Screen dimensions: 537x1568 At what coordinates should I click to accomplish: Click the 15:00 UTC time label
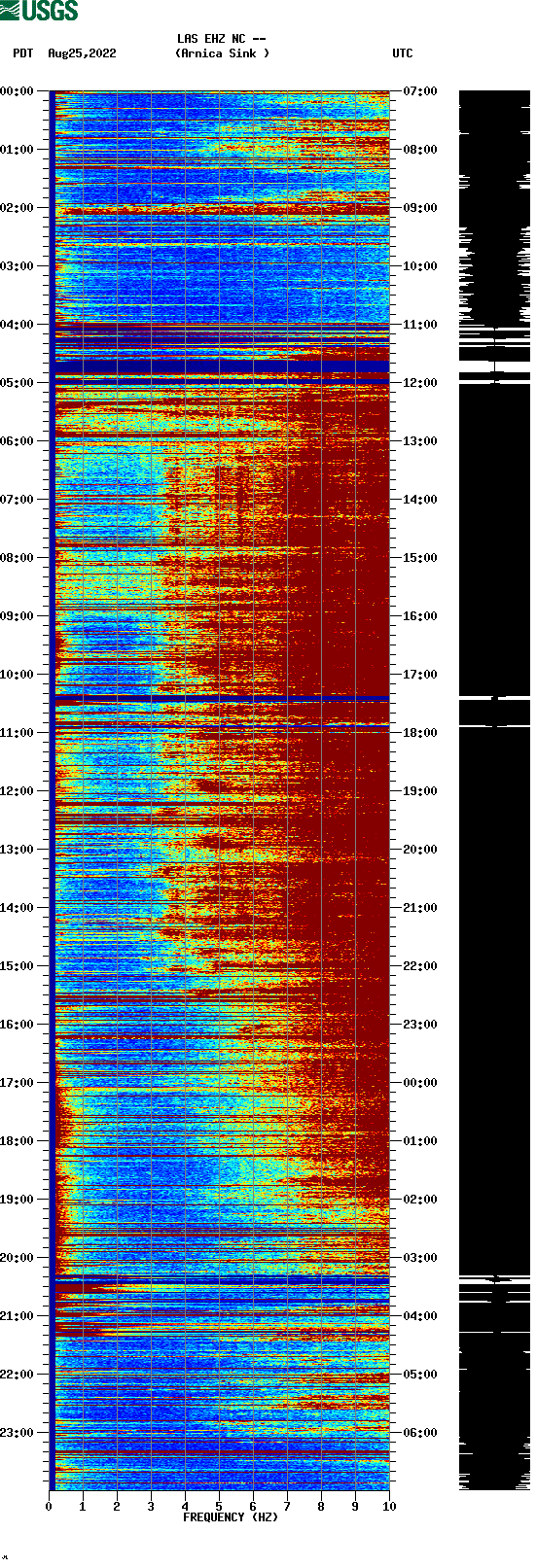click(x=420, y=558)
